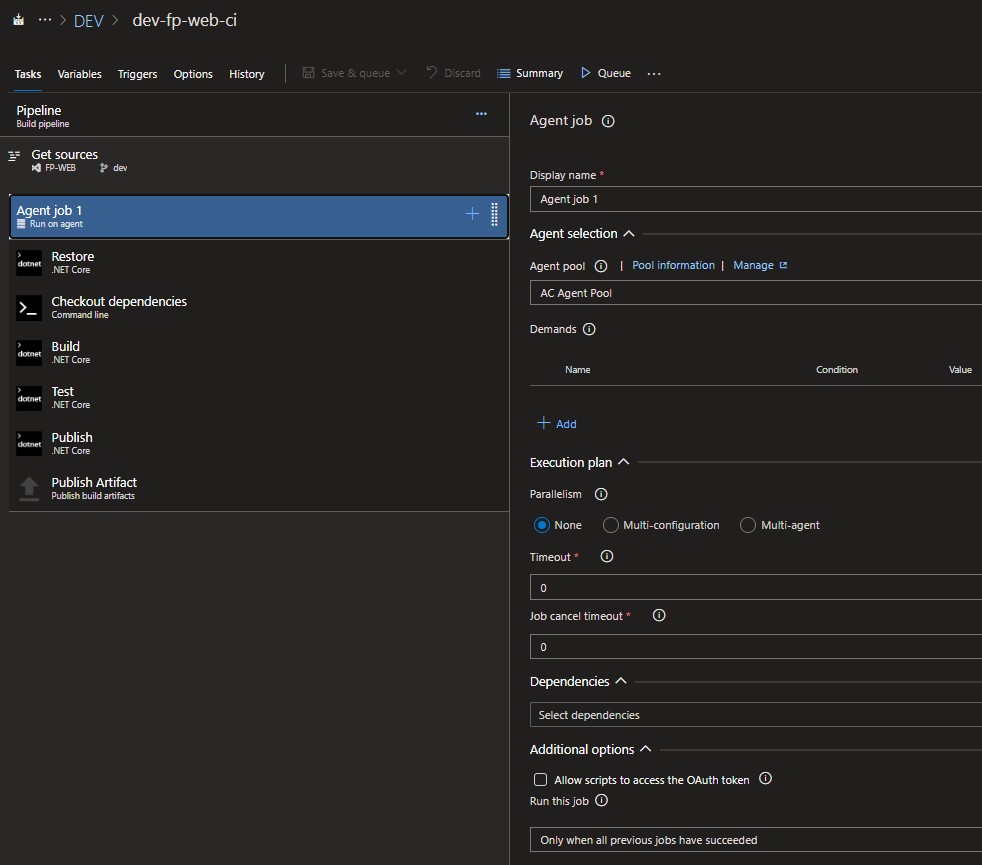Show Job cancel timeout info icon

coord(659,615)
